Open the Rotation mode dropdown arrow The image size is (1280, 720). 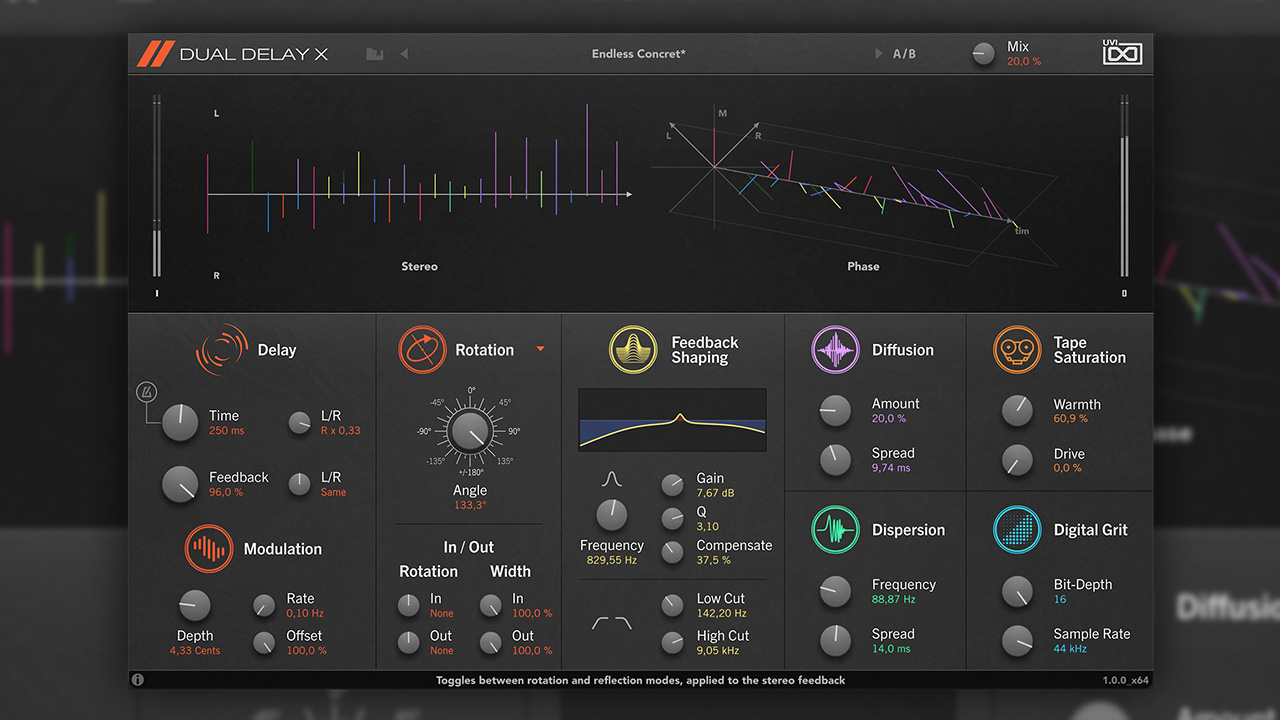coord(541,350)
